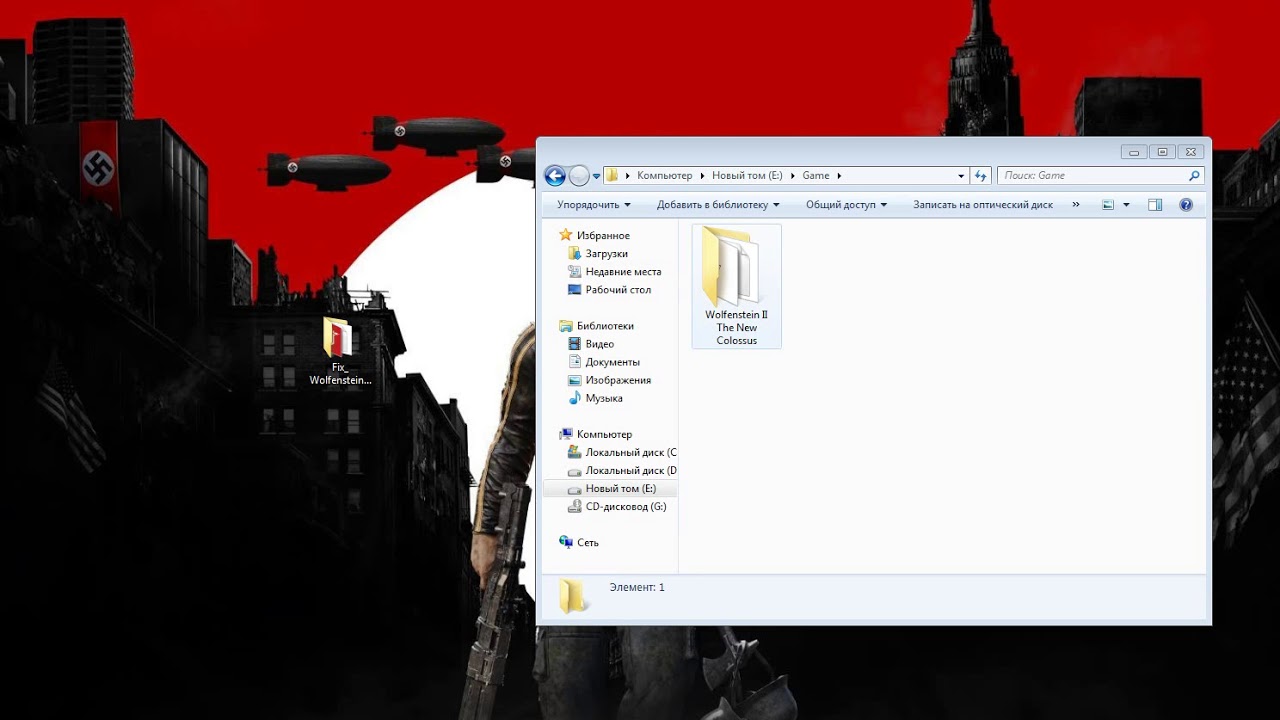Expand the arrow after Новый том (E:) breadcrumb
Screen dimensions: 1280x720
point(792,175)
